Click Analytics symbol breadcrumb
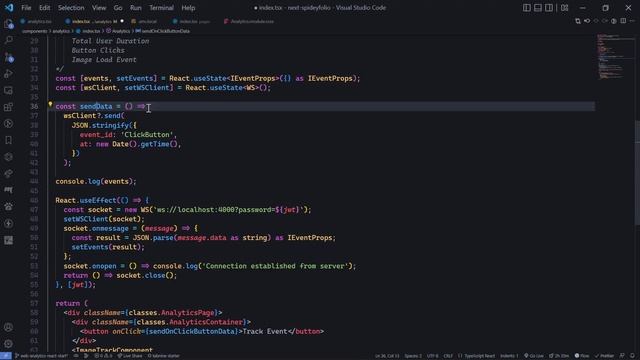The width and height of the screenshot is (640, 360). 118,31
